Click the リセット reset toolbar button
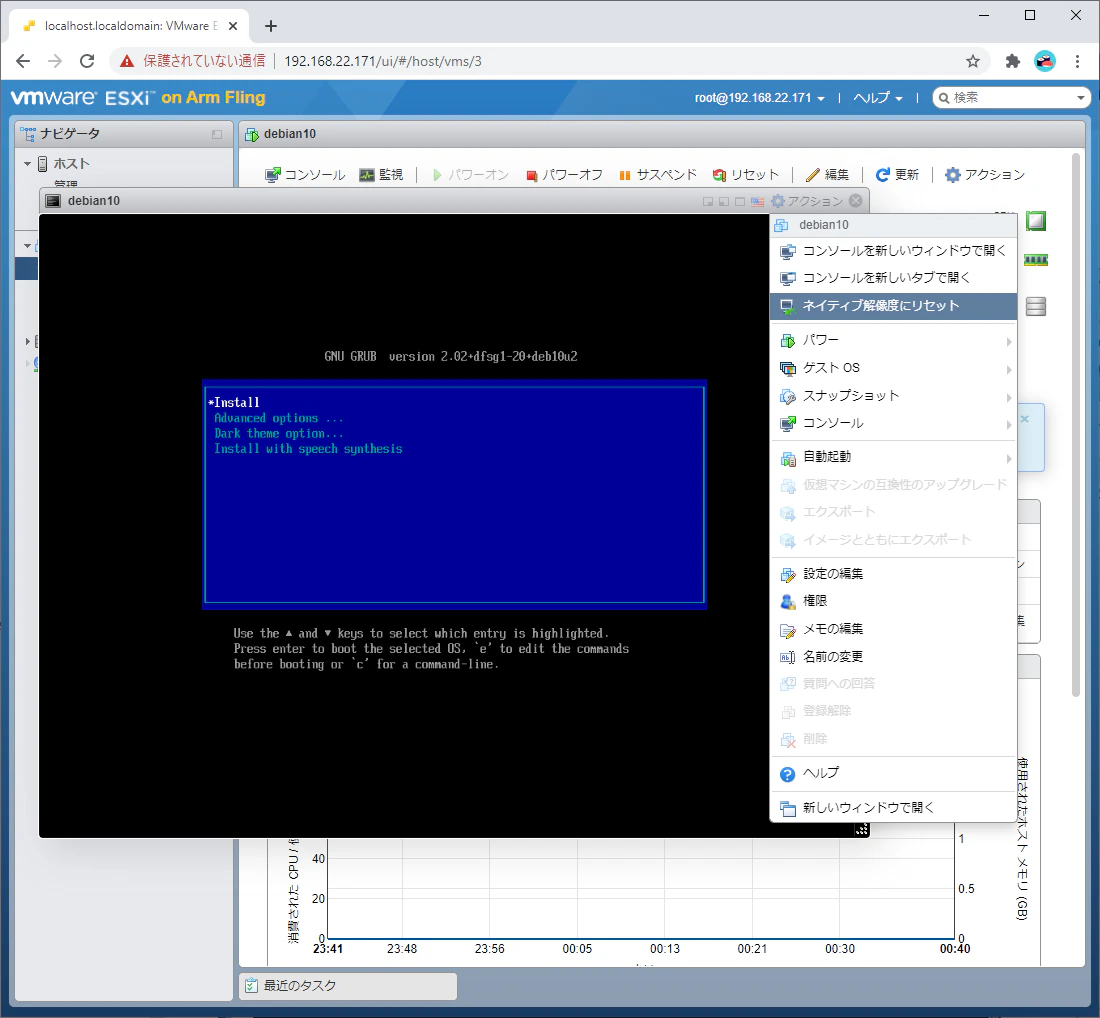This screenshot has height=1018, width=1100. click(x=746, y=175)
